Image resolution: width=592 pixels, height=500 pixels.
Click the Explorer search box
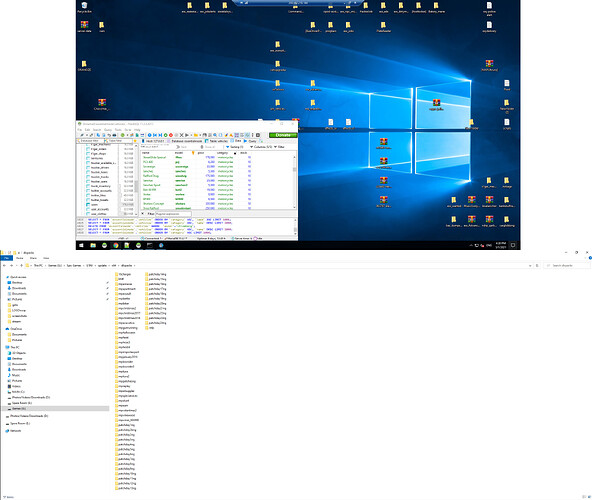tap(567, 265)
